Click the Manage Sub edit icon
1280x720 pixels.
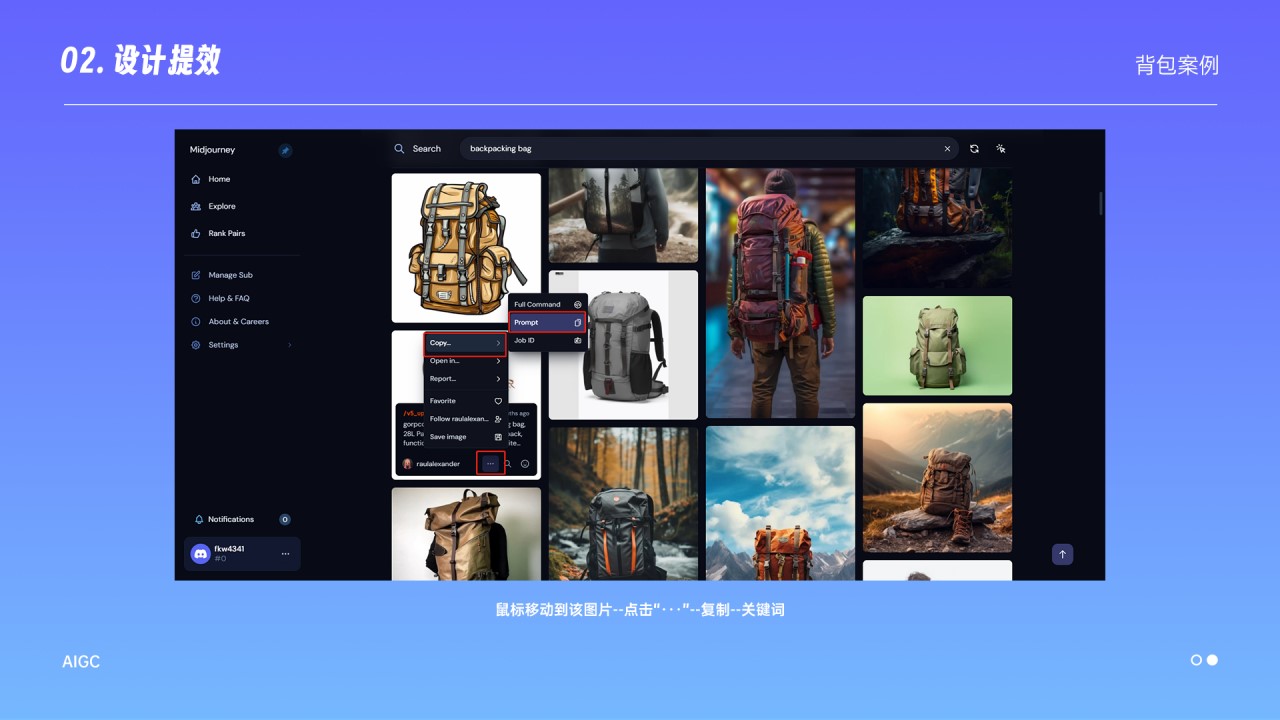click(x=196, y=275)
